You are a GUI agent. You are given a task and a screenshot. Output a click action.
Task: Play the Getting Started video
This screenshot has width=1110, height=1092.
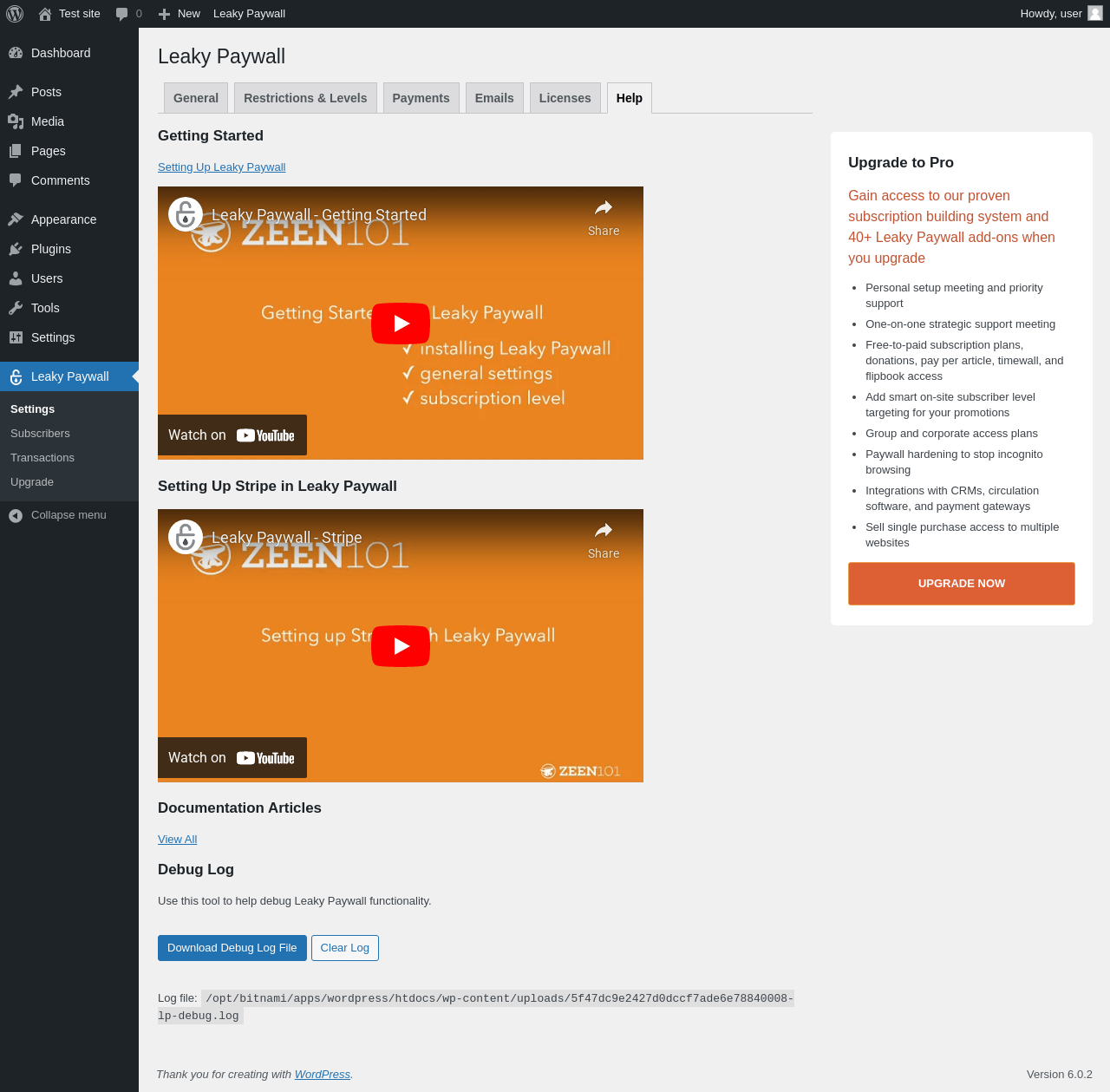[x=401, y=324]
